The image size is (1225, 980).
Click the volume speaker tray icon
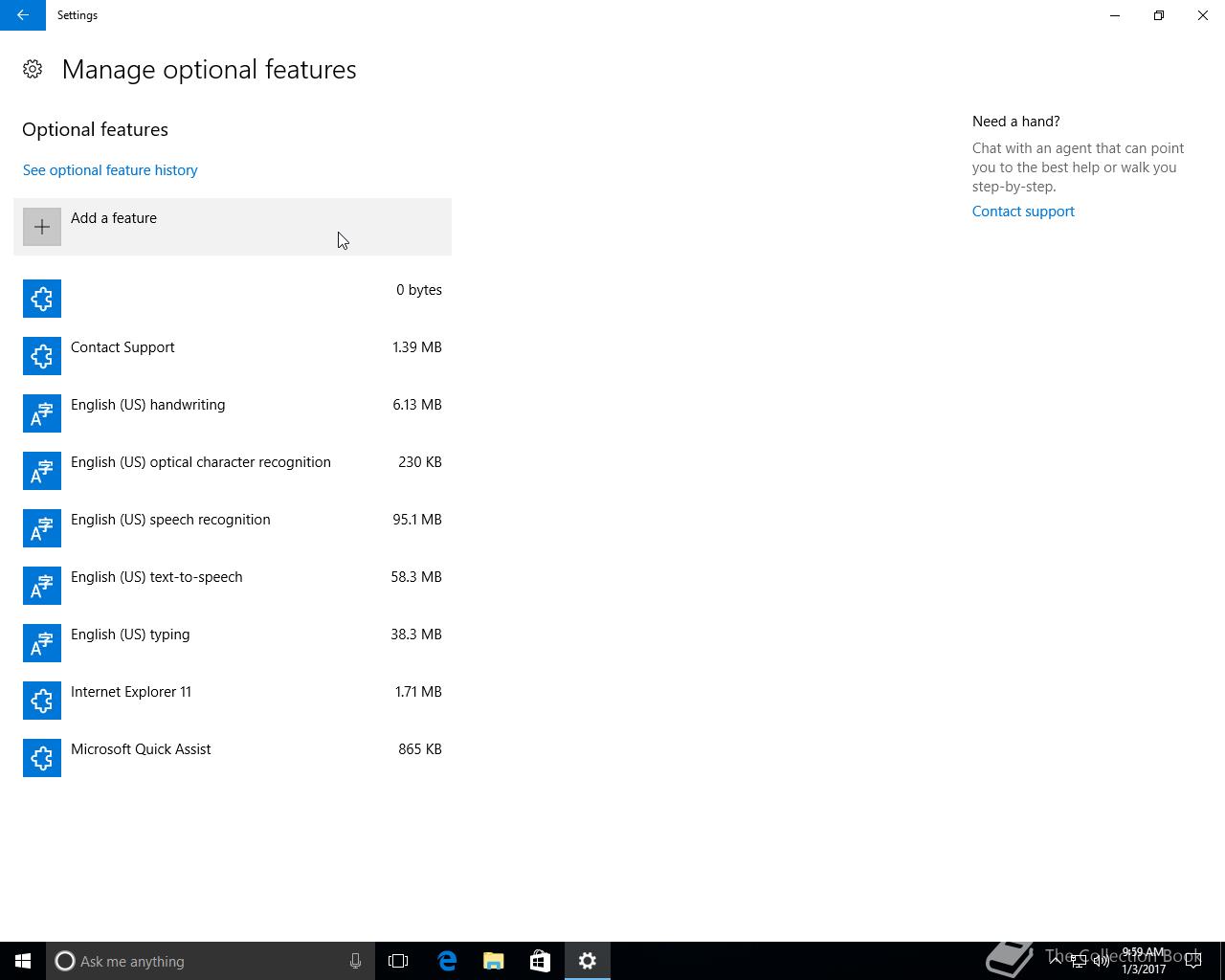[1101, 961]
